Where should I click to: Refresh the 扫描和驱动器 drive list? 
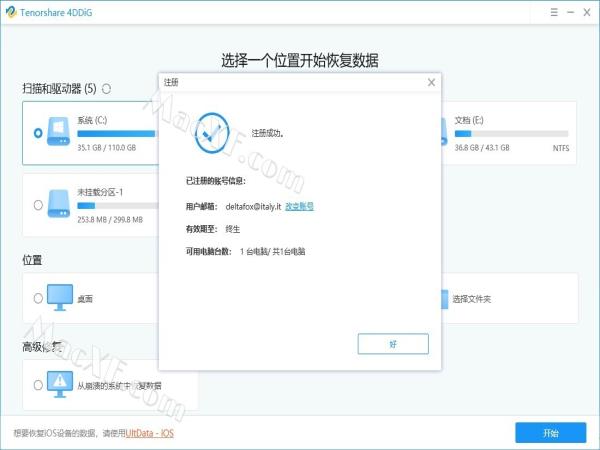coord(107,89)
